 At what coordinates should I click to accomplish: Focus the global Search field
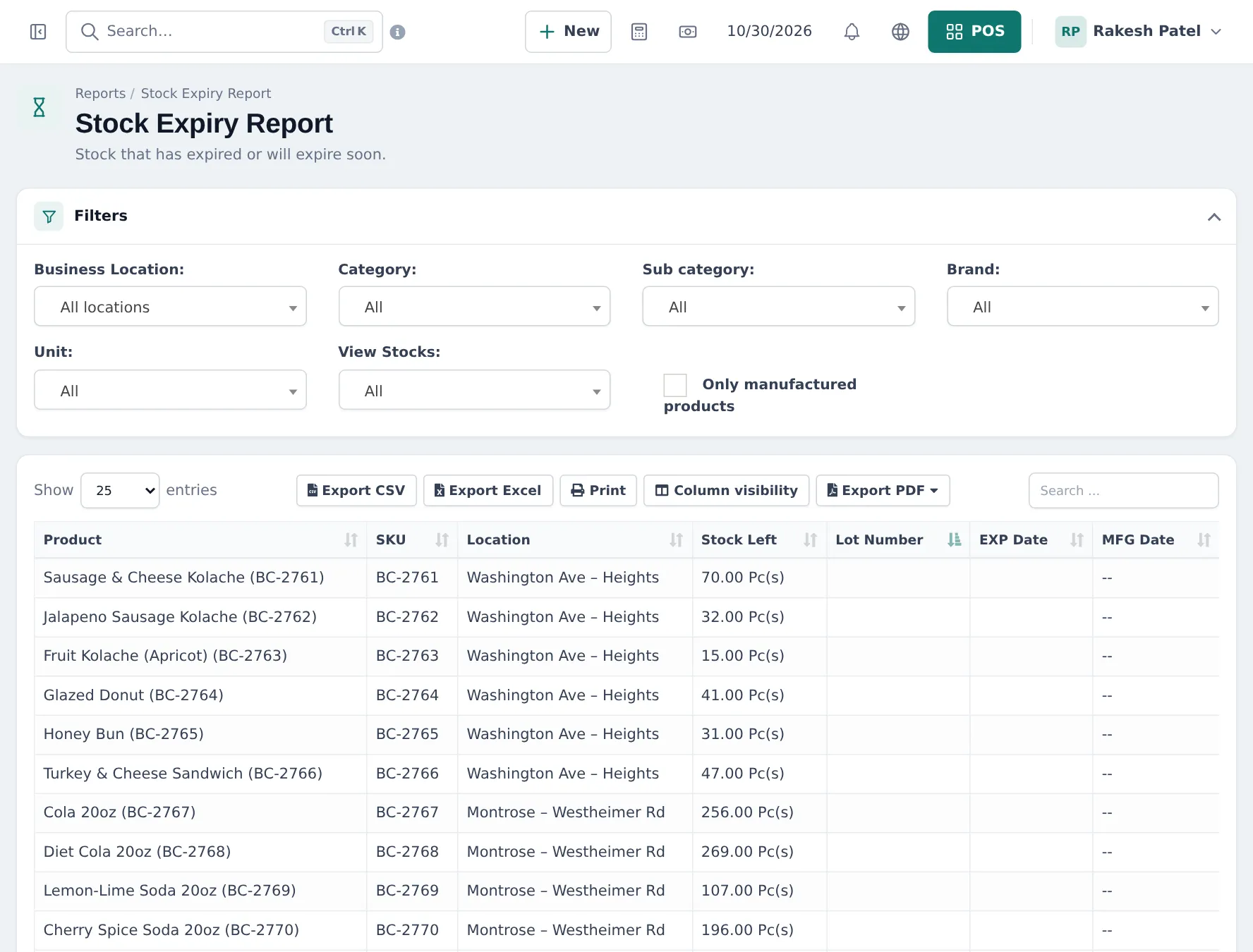224,32
